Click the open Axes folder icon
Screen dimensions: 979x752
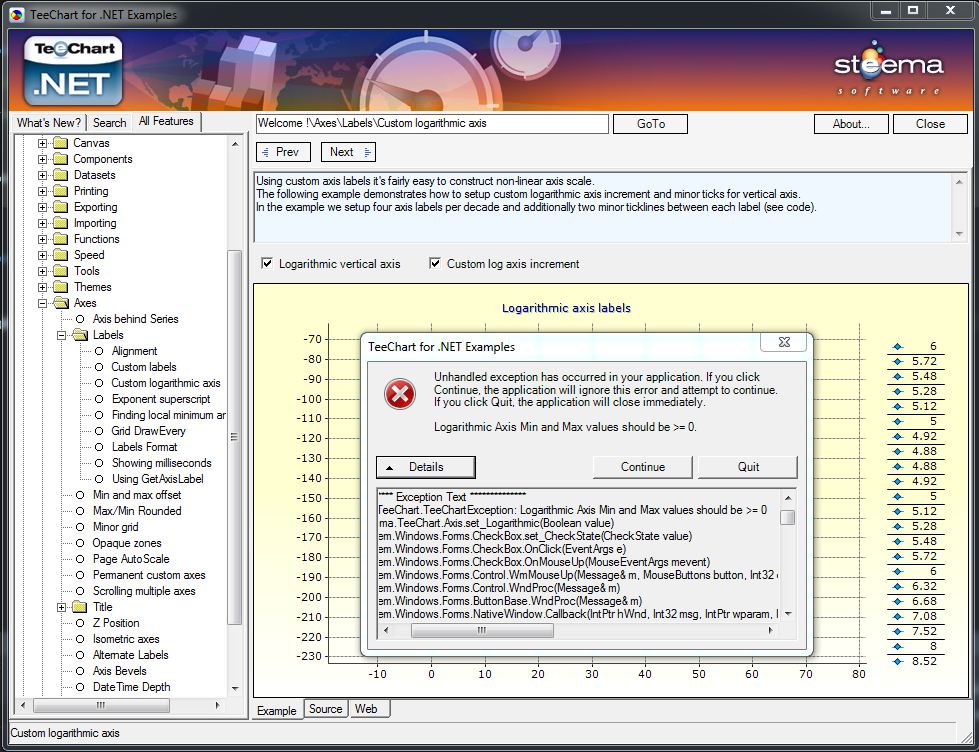tap(61, 303)
